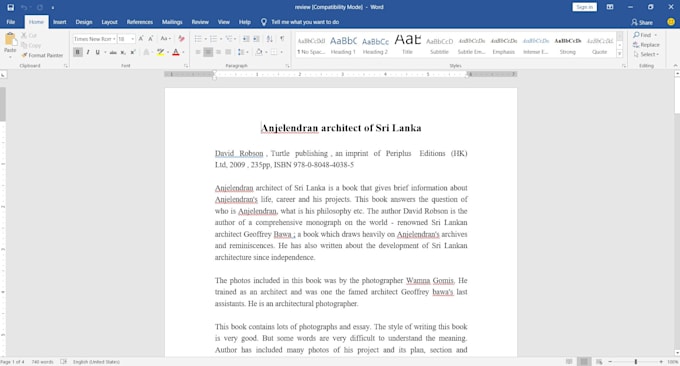The height and width of the screenshot is (366, 680).
Task: Toggle Underline formatting
Action: 98,52
